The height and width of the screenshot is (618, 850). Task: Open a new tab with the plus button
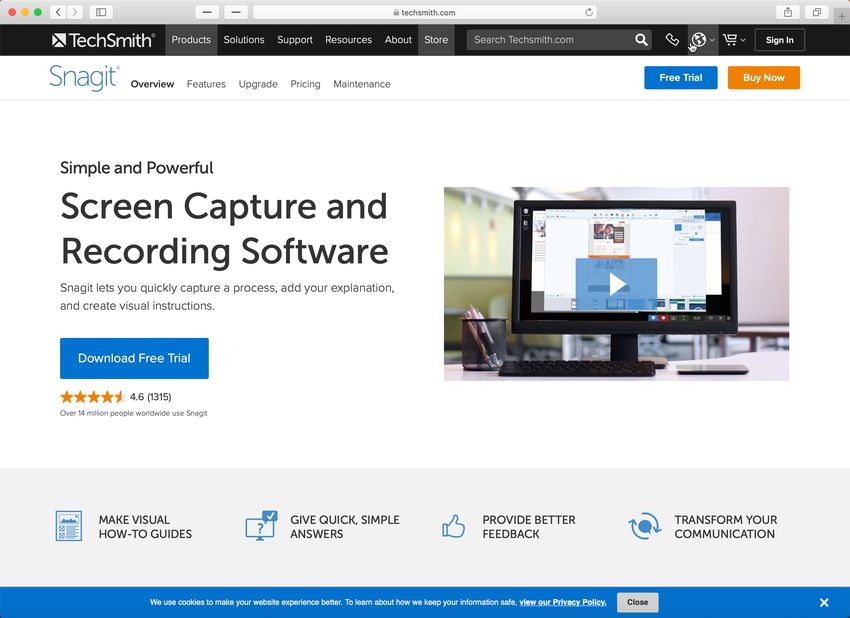[x=841, y=16]
